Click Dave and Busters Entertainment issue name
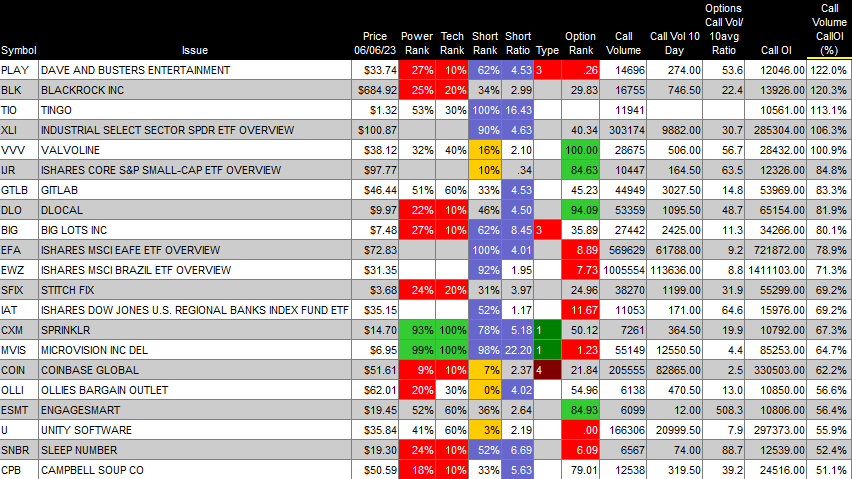 click(135, 70)
